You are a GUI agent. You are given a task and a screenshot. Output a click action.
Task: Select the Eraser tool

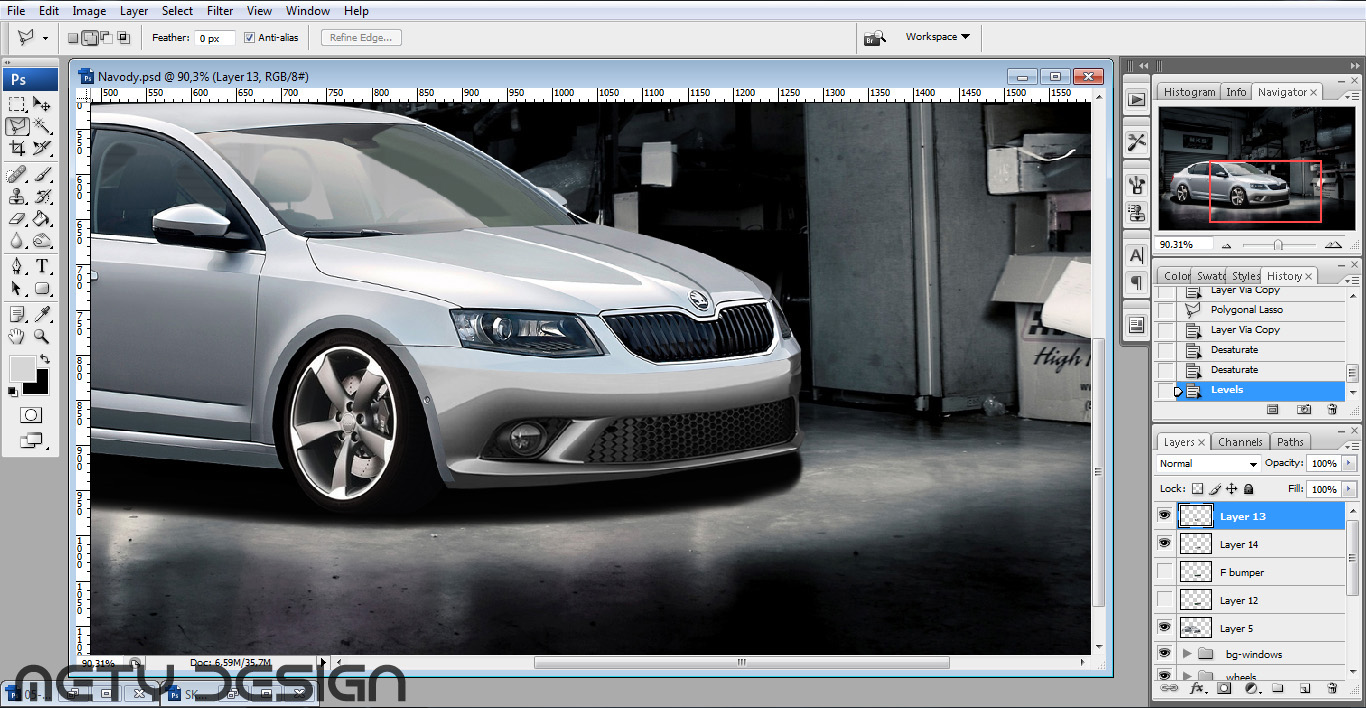17,219
